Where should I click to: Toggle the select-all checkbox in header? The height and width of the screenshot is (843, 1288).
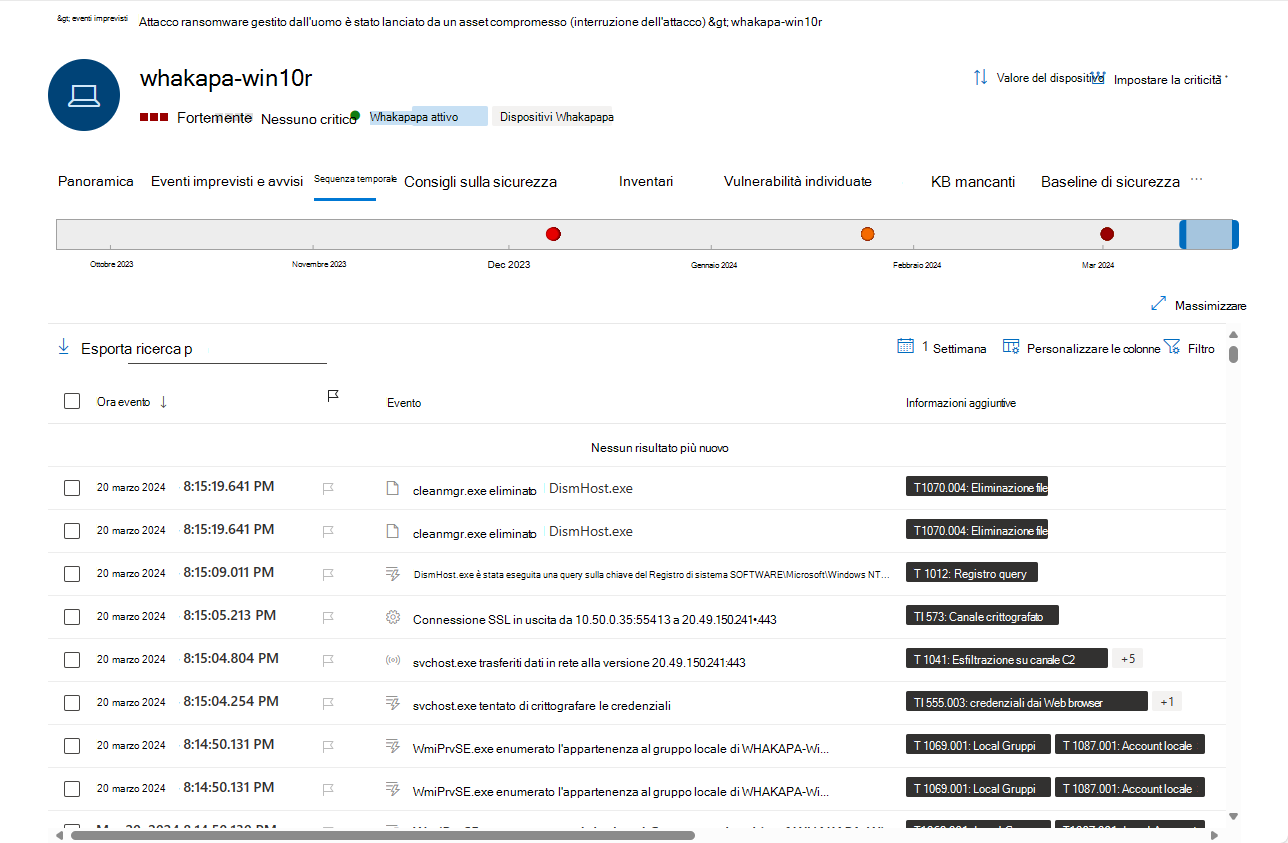tap(72, 401)
